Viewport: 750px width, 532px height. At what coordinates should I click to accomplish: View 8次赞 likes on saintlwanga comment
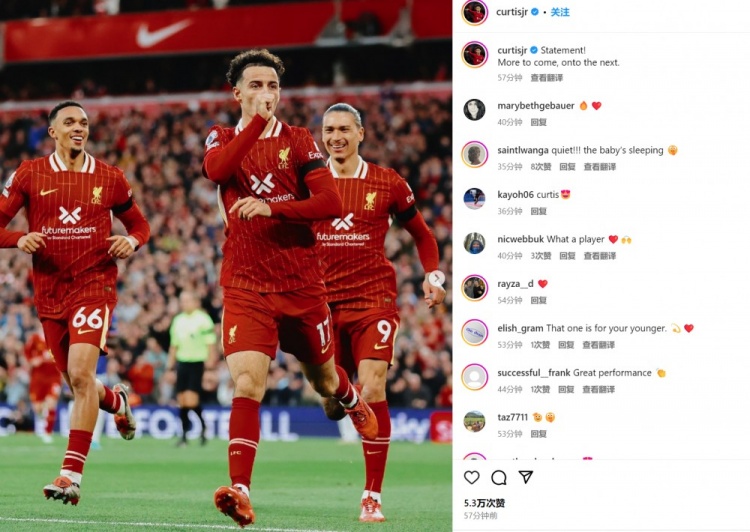541,166
